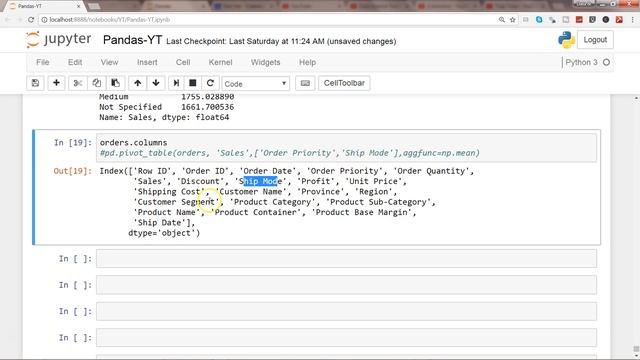
Task: Click 'Product Base Margin' in output
Action: (362, 212)
